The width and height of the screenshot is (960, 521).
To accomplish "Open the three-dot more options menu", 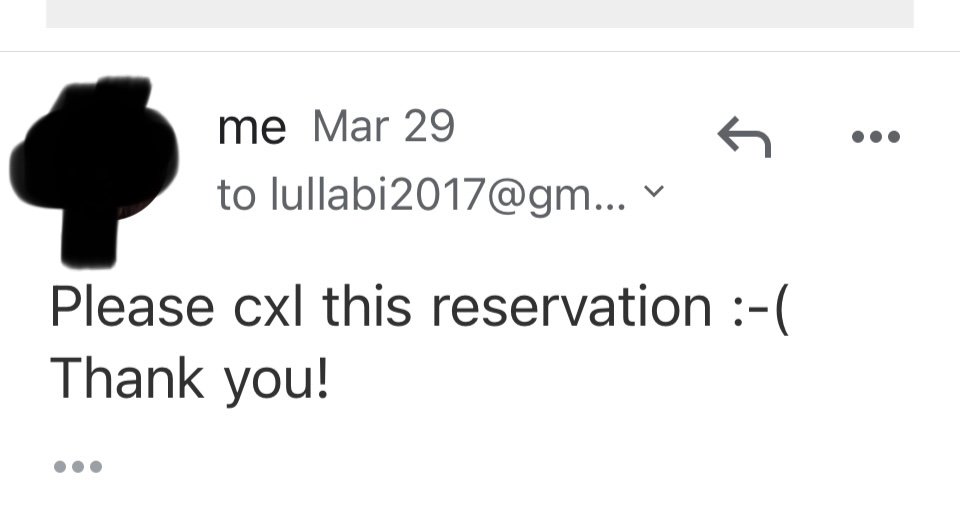I will pyautogui.click(x=876, y=137).
